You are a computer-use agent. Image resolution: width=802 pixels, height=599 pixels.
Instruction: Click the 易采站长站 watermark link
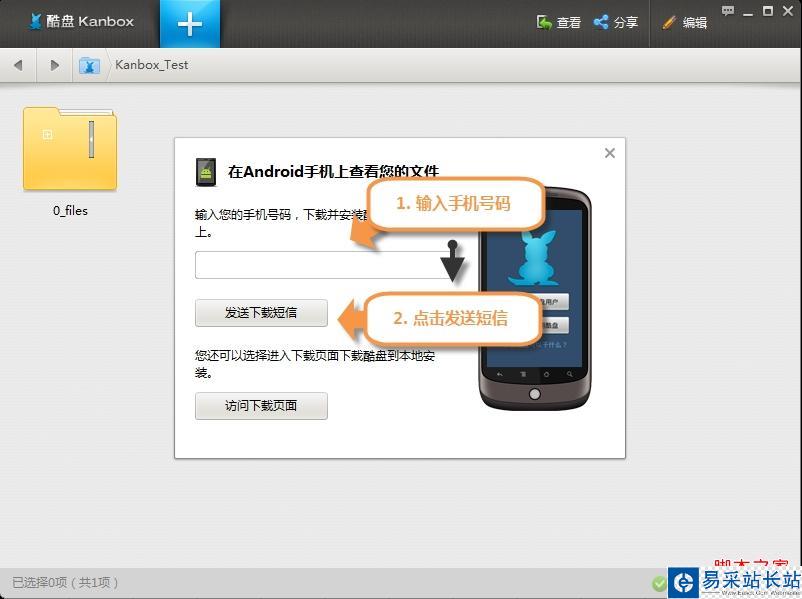click(x=730, y=582)
